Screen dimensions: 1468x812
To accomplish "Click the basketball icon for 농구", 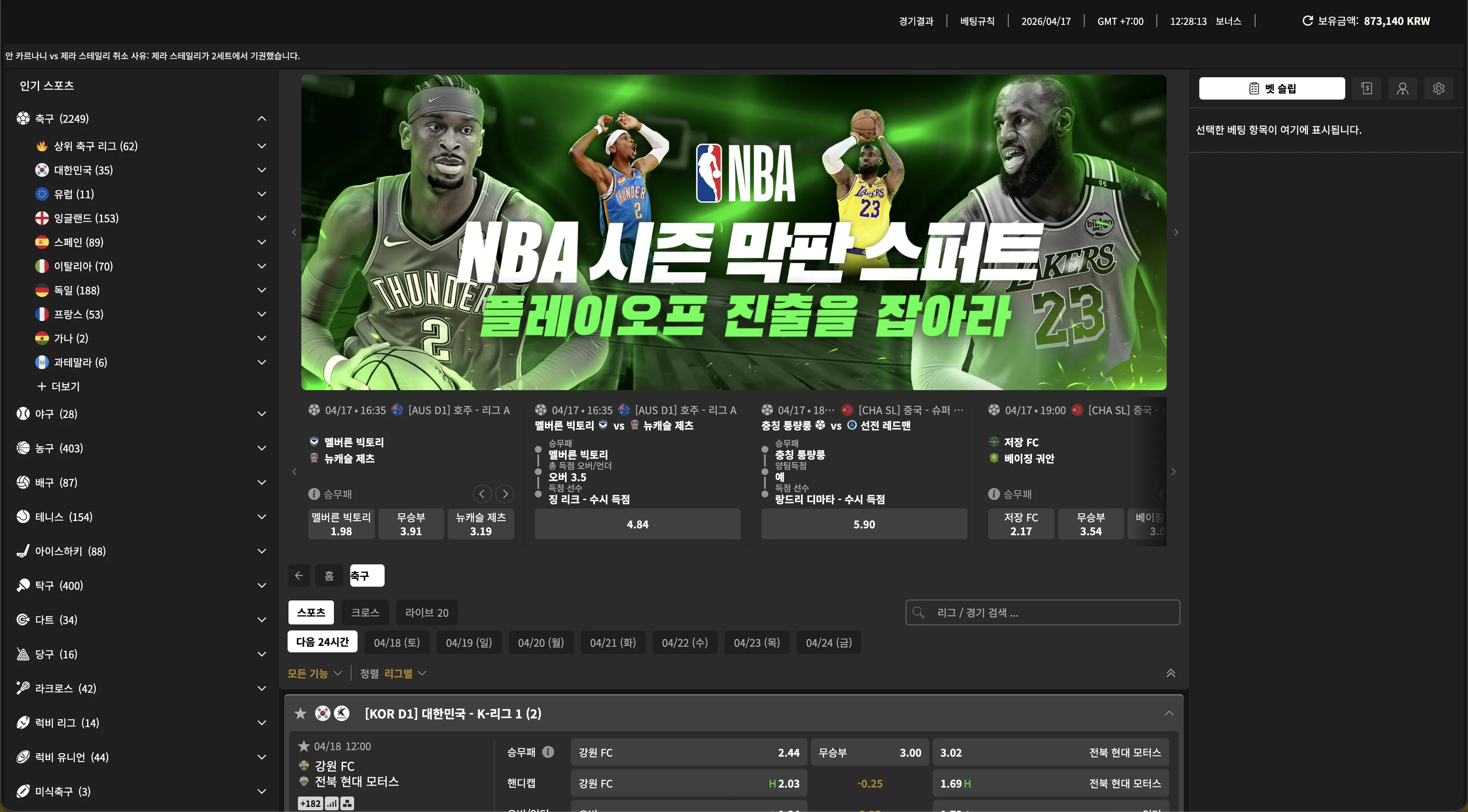I will click(x=23, y=448).
